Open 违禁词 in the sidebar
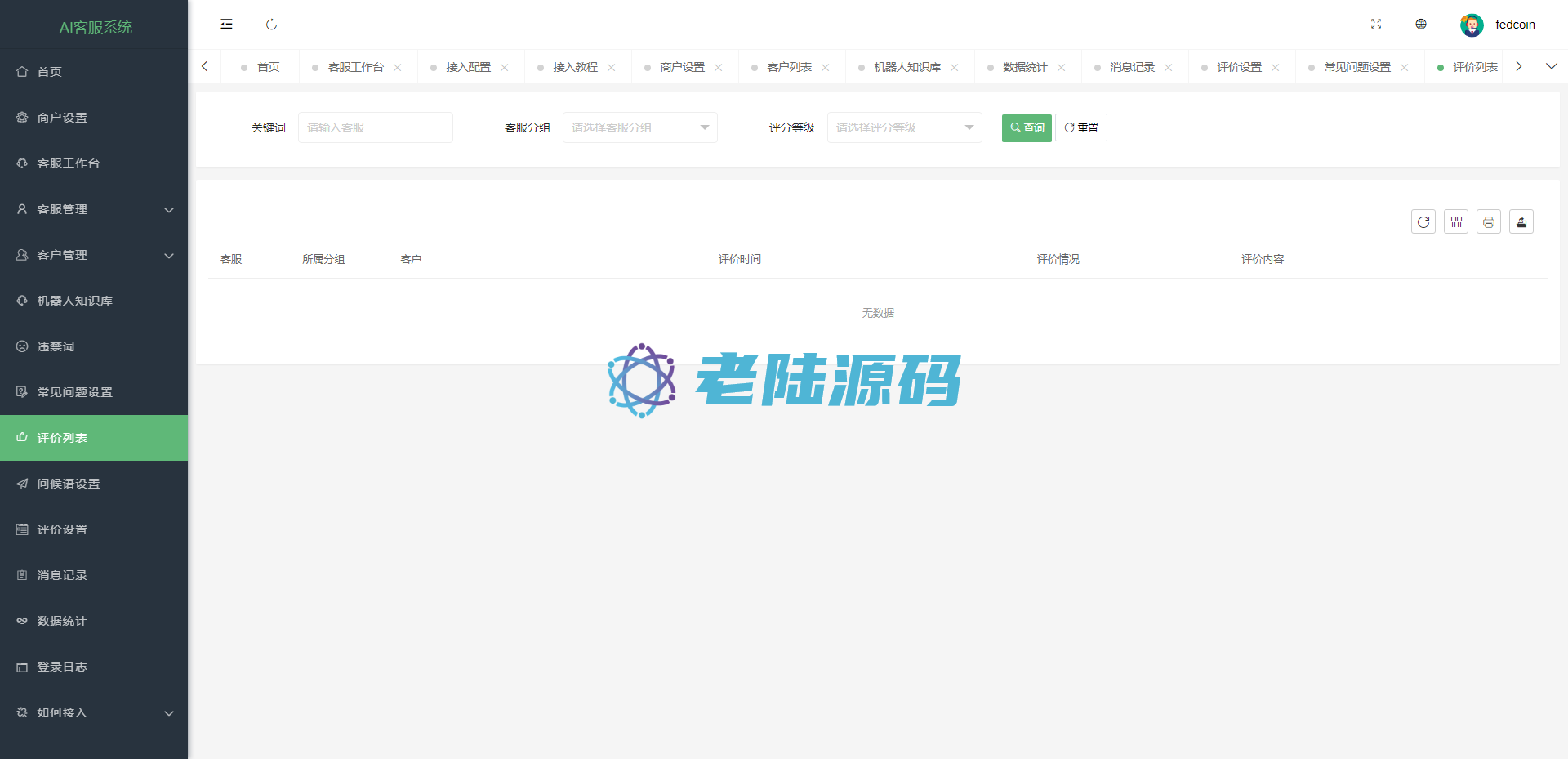Screen dimensions: 1568x759 point(56,346)
